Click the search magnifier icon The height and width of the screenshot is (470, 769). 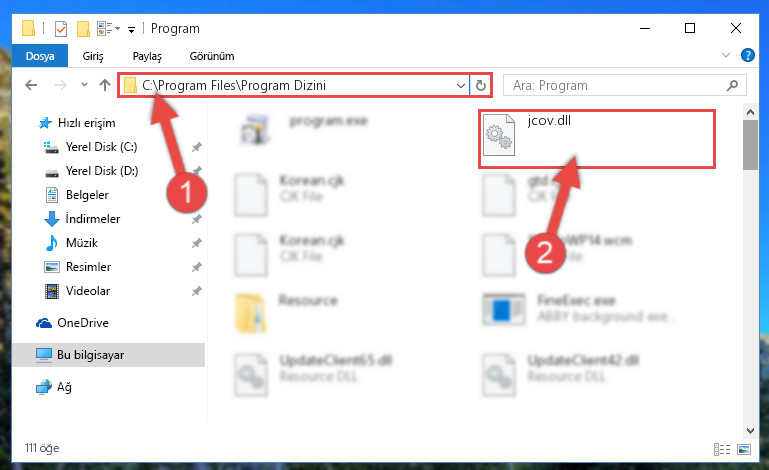pos(732,85)
